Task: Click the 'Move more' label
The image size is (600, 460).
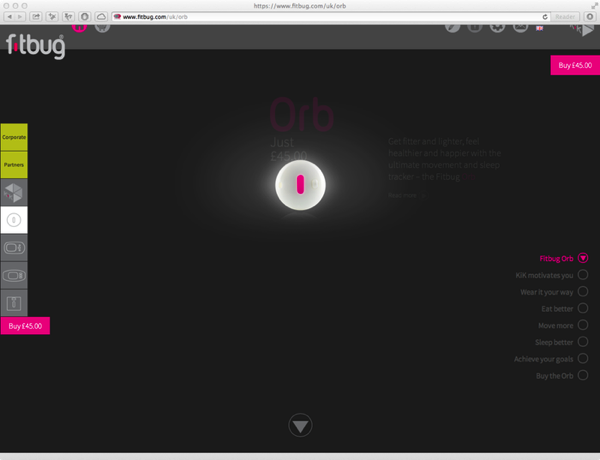Action: pos(556,326)
